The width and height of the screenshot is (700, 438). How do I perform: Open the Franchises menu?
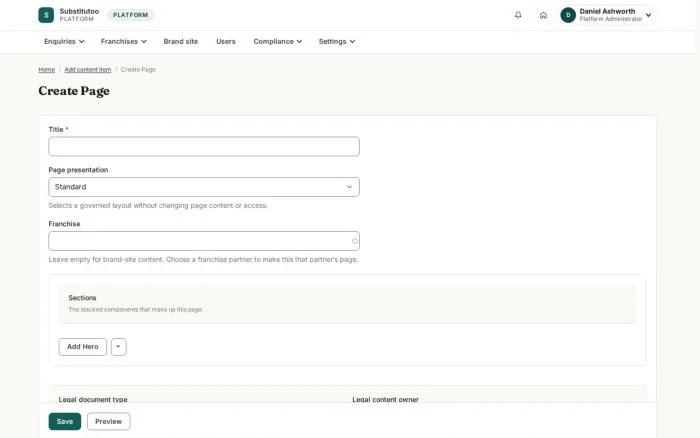124,42
